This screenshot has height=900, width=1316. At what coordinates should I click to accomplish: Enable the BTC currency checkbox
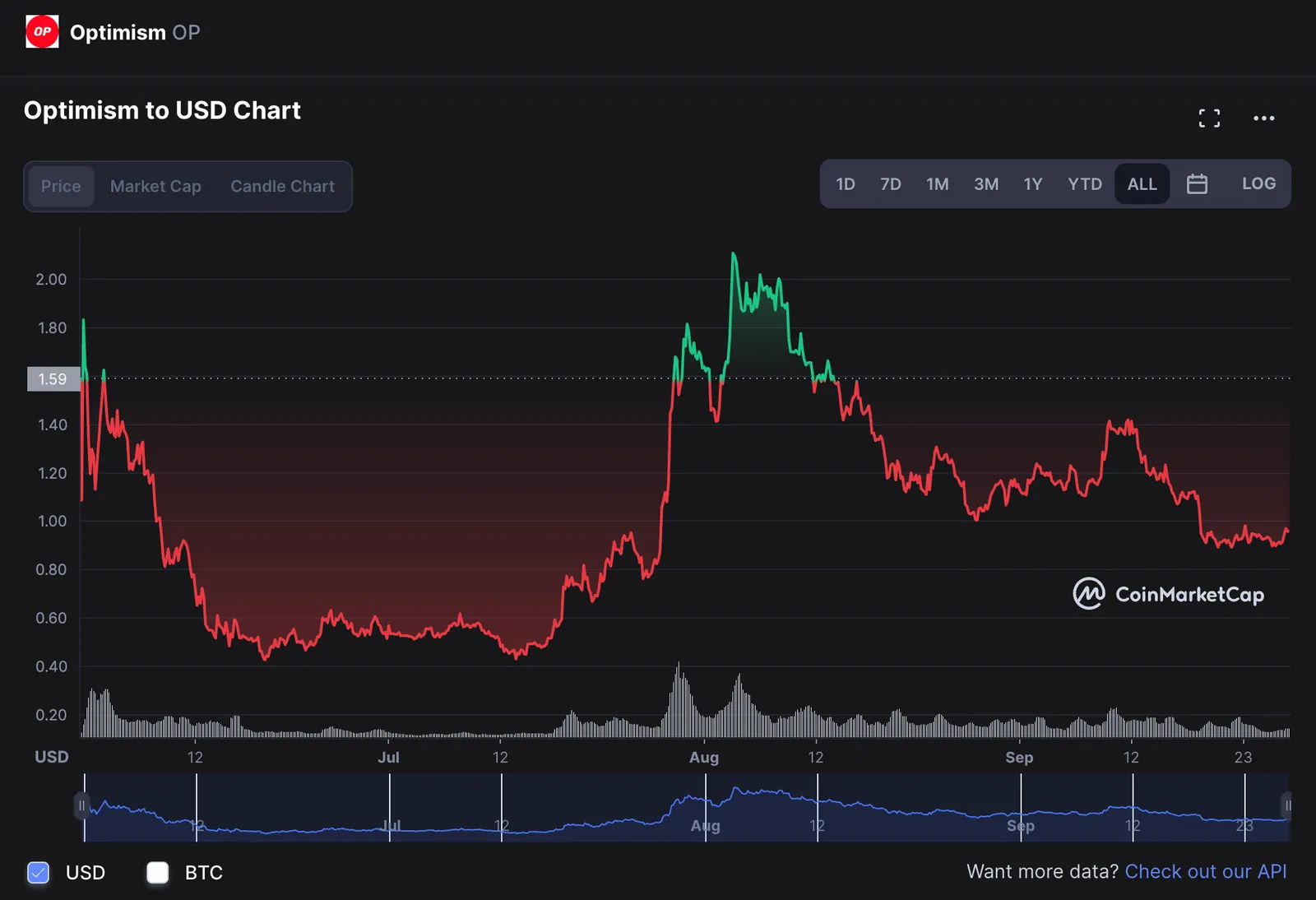point(157,872)
